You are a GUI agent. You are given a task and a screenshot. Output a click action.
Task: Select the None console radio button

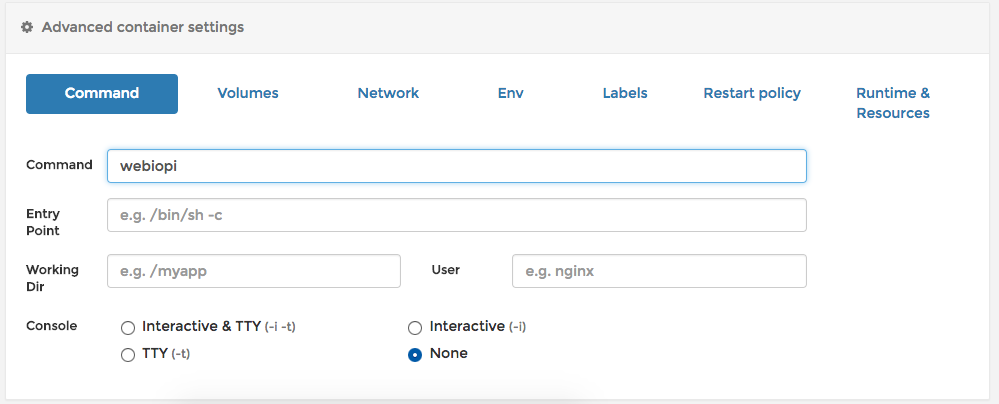tap(415, 354)
